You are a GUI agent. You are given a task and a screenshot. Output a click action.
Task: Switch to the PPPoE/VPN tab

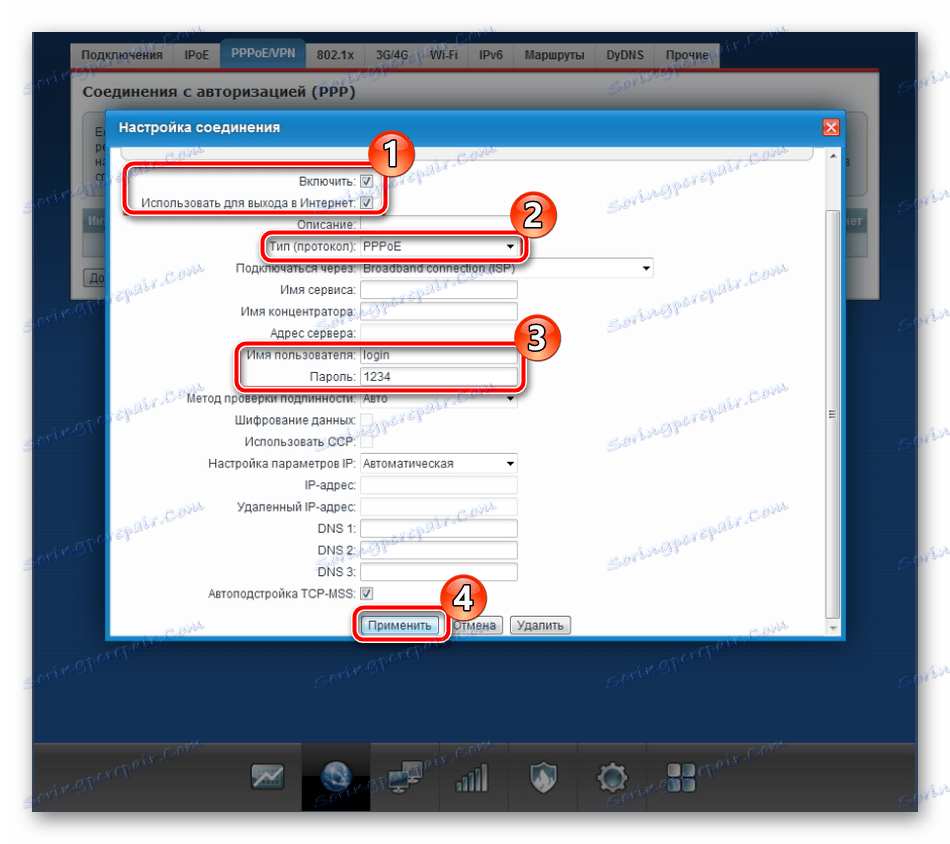point(263,54)
